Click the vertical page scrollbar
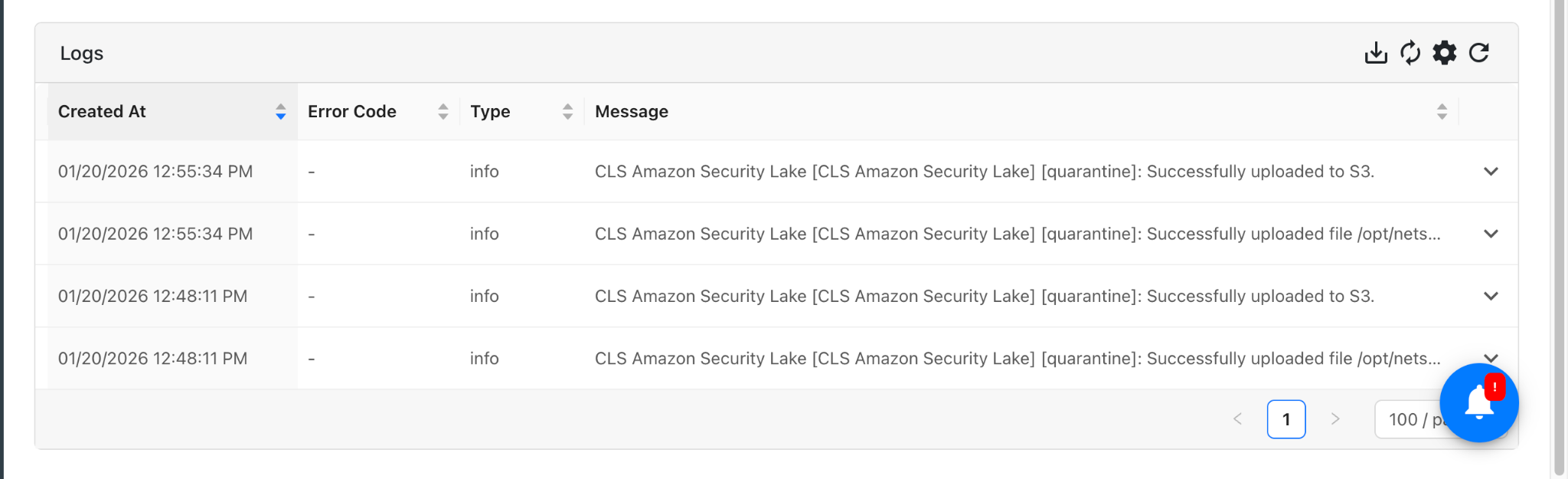Screen dimensions: 1568x479 pyautogui.click(x=1559, y=238)
